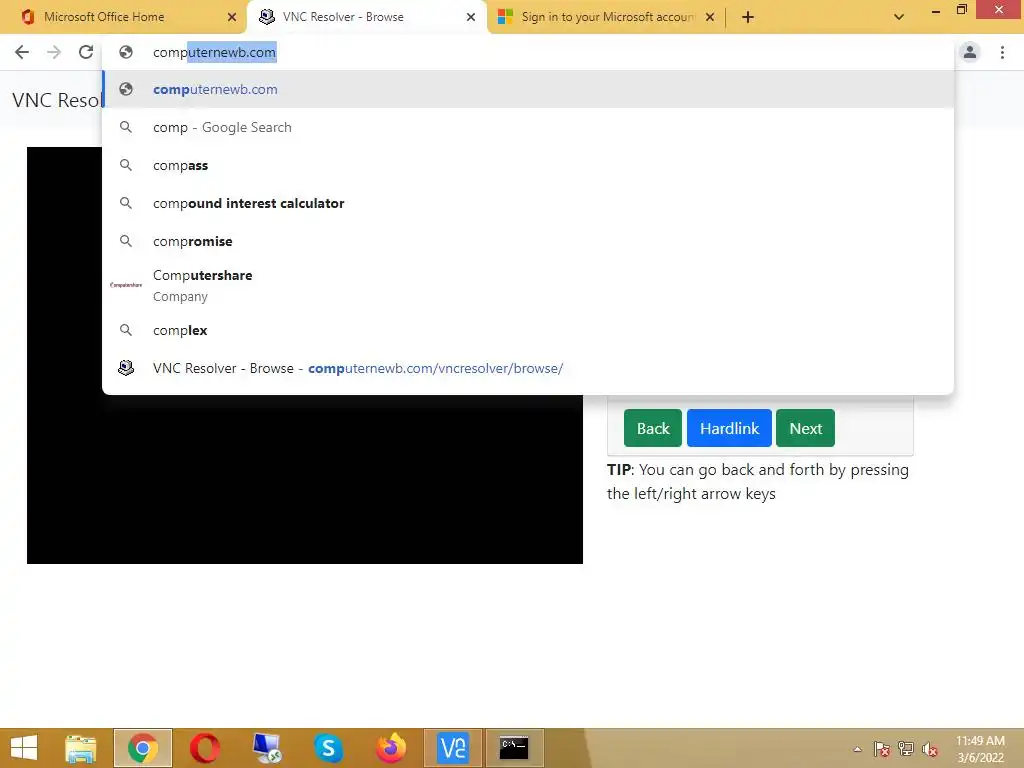The image size is (1024, 768).
Task: Switch to Sign in to your Microsoft account tab
Action: point(606,17)
